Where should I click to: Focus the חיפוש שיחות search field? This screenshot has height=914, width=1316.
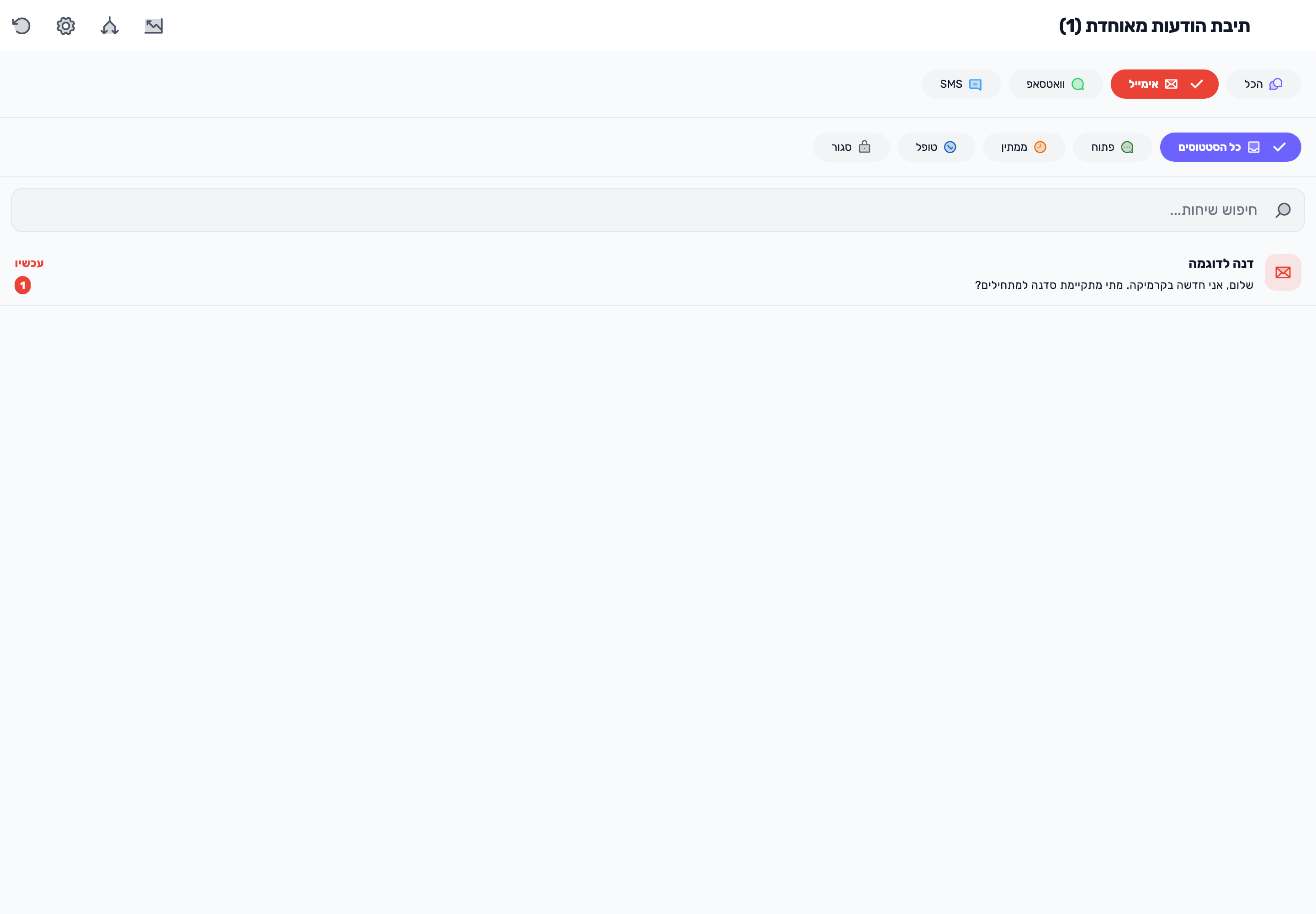[x=658, y=210]
